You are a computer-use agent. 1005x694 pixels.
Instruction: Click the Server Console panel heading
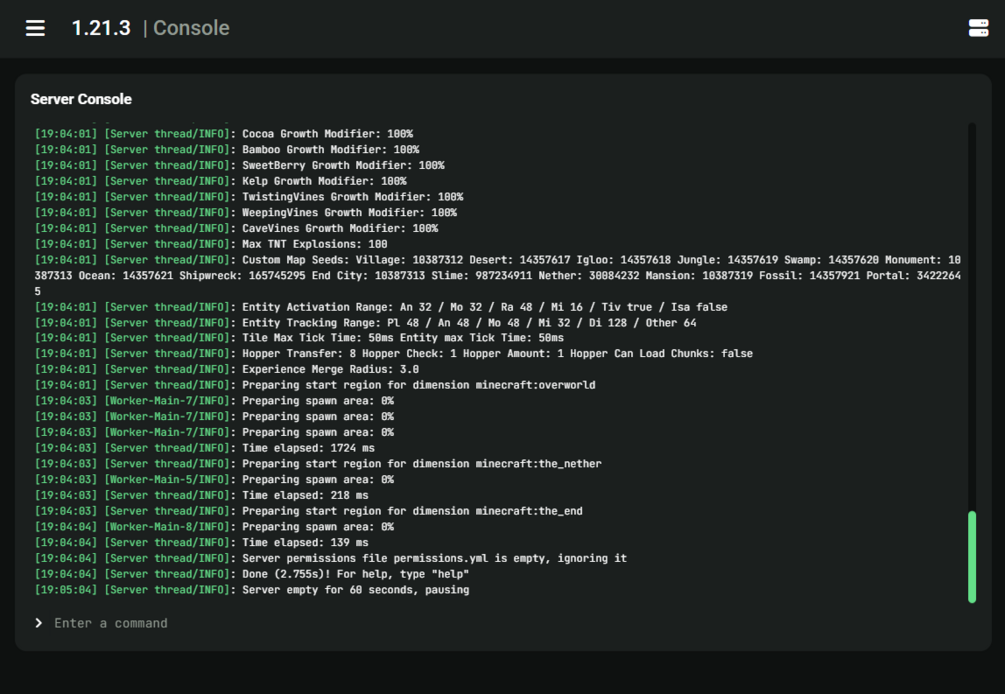(x=81, y=99)
